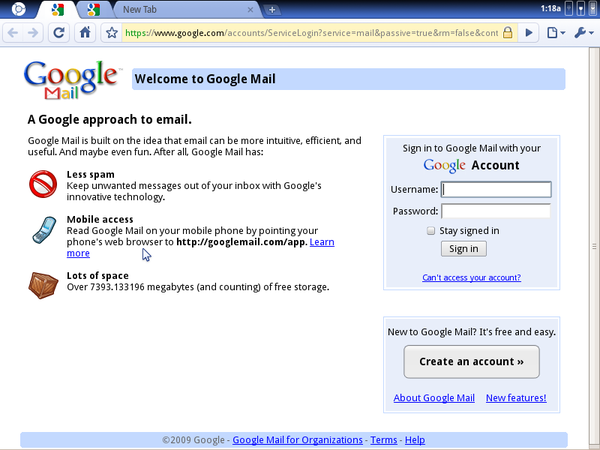
Task: Open Google Mail for Organizations link
Action: point(297,440)
